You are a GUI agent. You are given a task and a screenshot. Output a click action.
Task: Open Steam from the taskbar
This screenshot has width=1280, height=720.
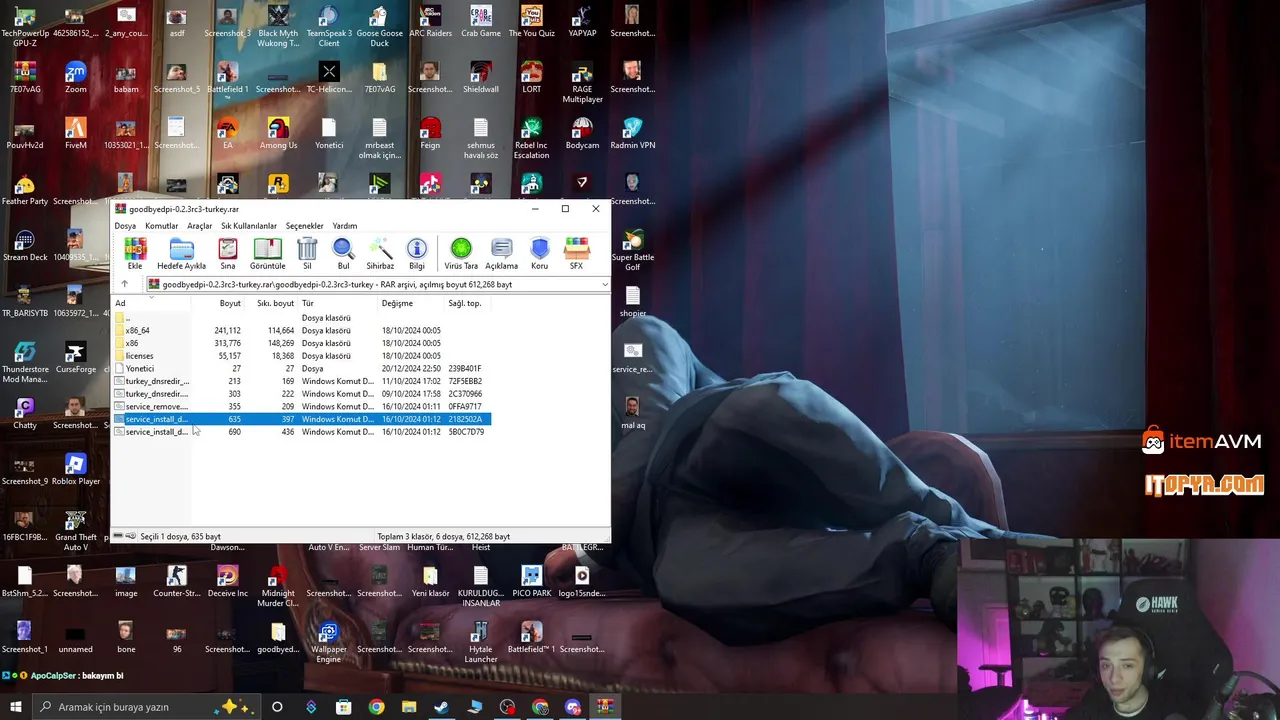(441, 707)
